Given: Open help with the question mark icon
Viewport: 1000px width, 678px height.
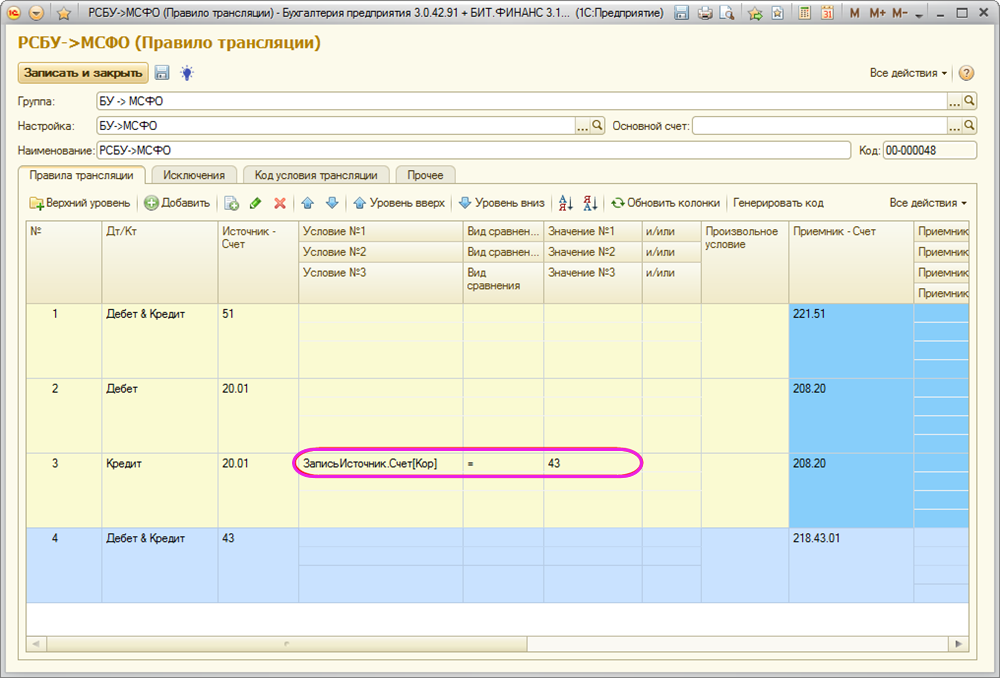Looking at the screenshot, I should [x=966, y=73].
